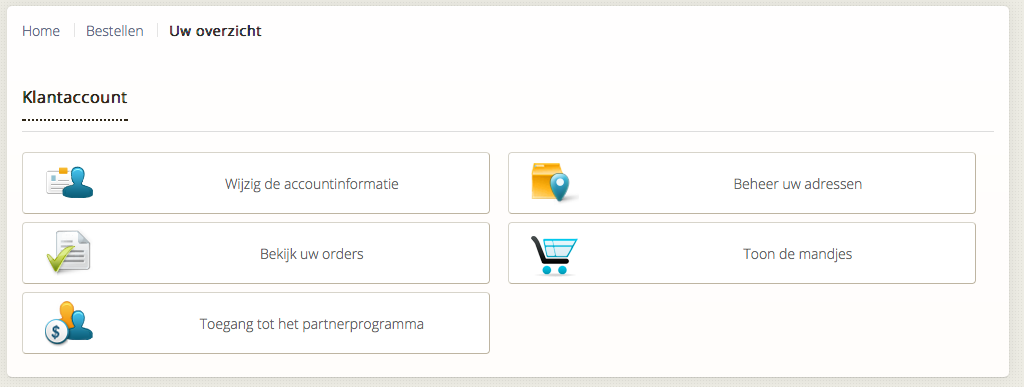Open Wijzig de accountinformatie
Viewport: 1024px width, 387px height.
(x=256, y=183)
